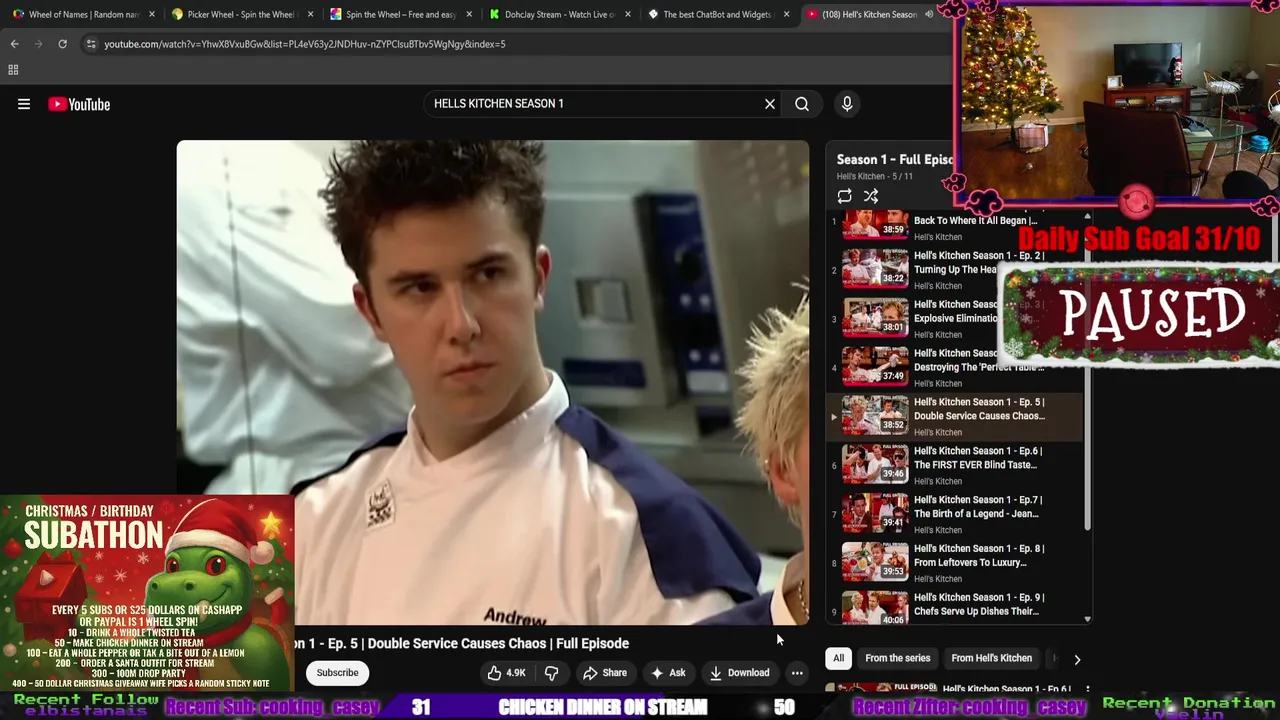Viewport: 1280px width, 720px height.
Task: Open the YouTube hamburger guide menu
Action: (x=24, y=104)
